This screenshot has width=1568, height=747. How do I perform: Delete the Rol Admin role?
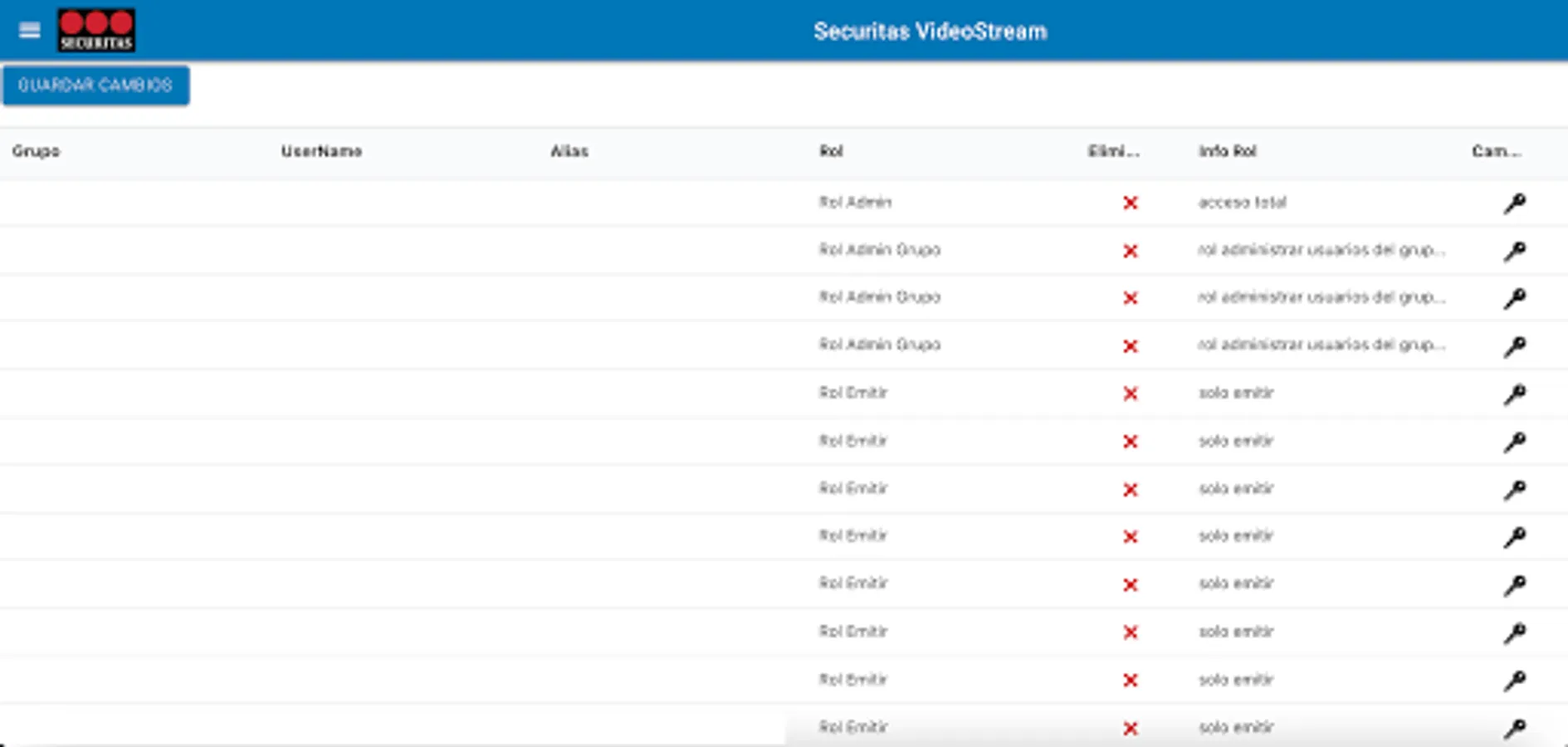click(x=1131, y=203)
